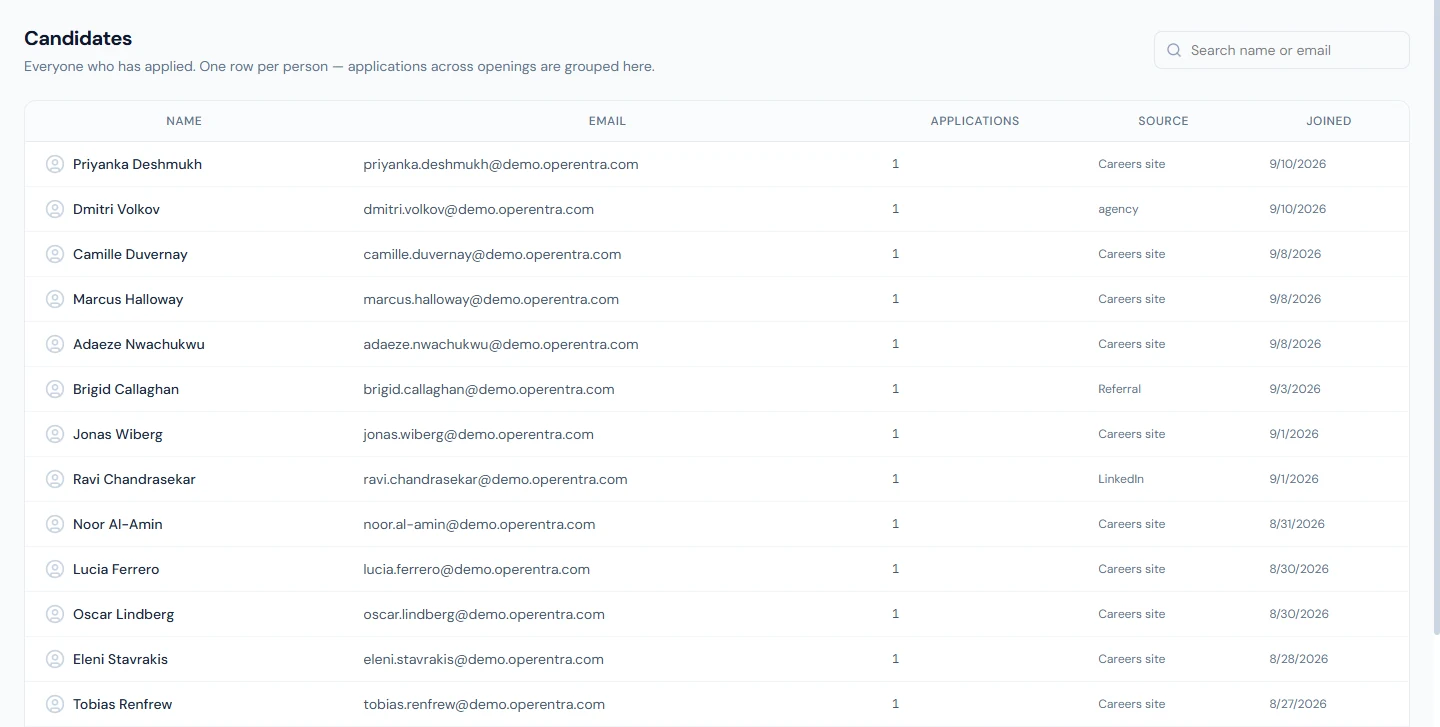Click the JOINED column header
1440x727 pixels.
(1329, 121)
